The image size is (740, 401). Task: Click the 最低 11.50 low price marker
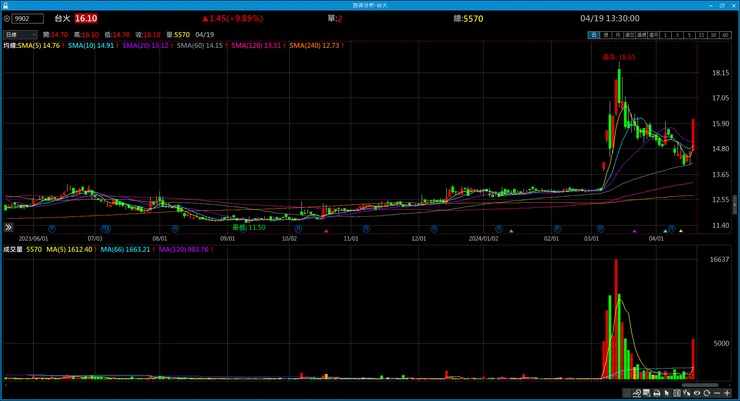coord(249,227)
